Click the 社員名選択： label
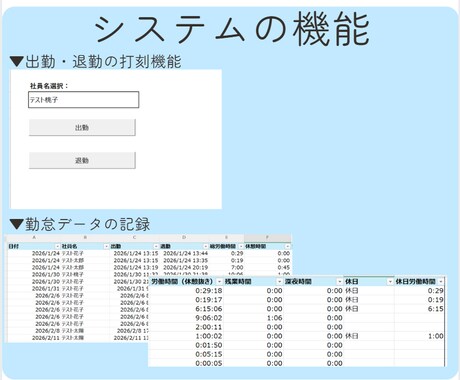The image size is (460, 380). click(x=49, y=86)
